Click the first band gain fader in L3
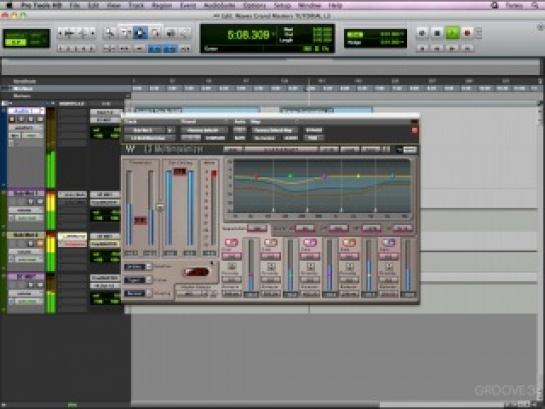Viewport: 545px width, 409px height. pos(251,265)
